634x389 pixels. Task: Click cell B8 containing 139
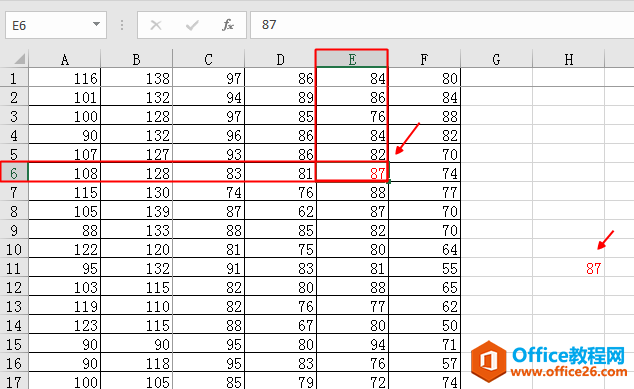[136, 211]
